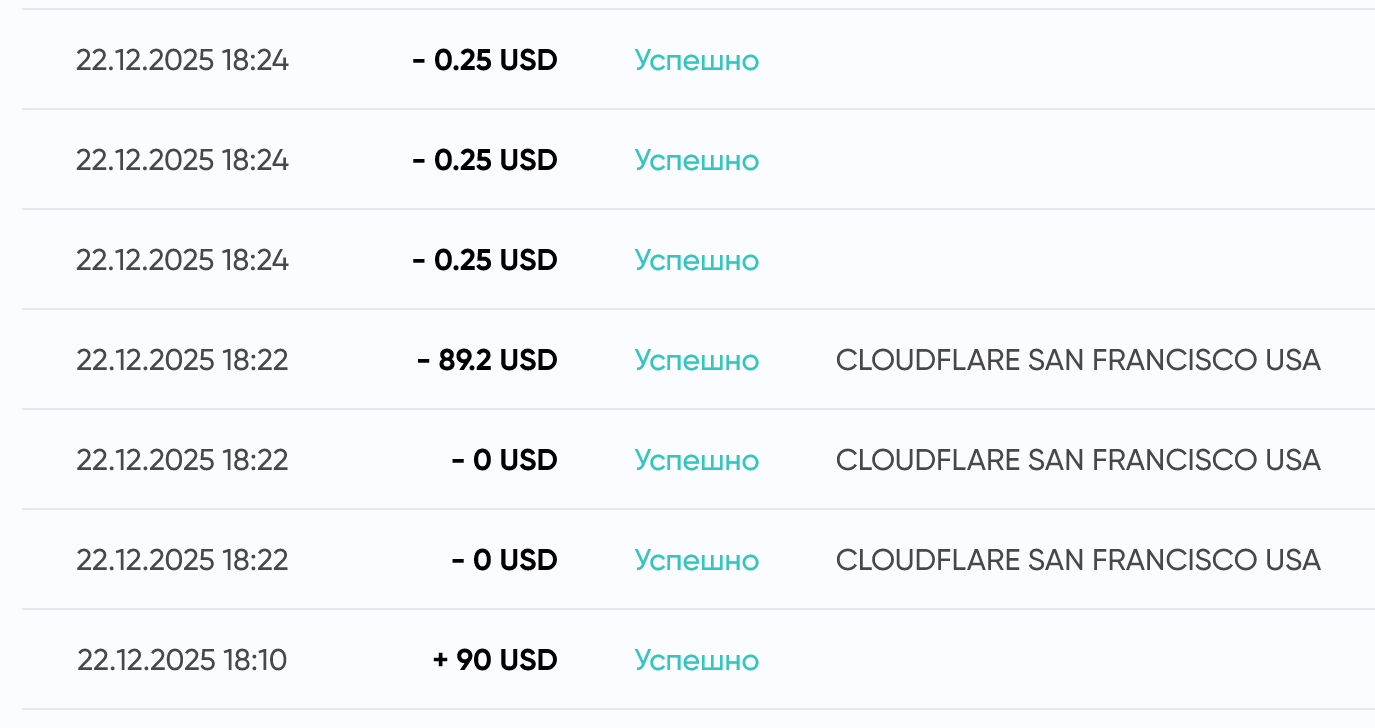Screen dimensions: 1375x728
Task: Click "Успешно" in the upper -0 USD row
Action: [x=697, y=460]
